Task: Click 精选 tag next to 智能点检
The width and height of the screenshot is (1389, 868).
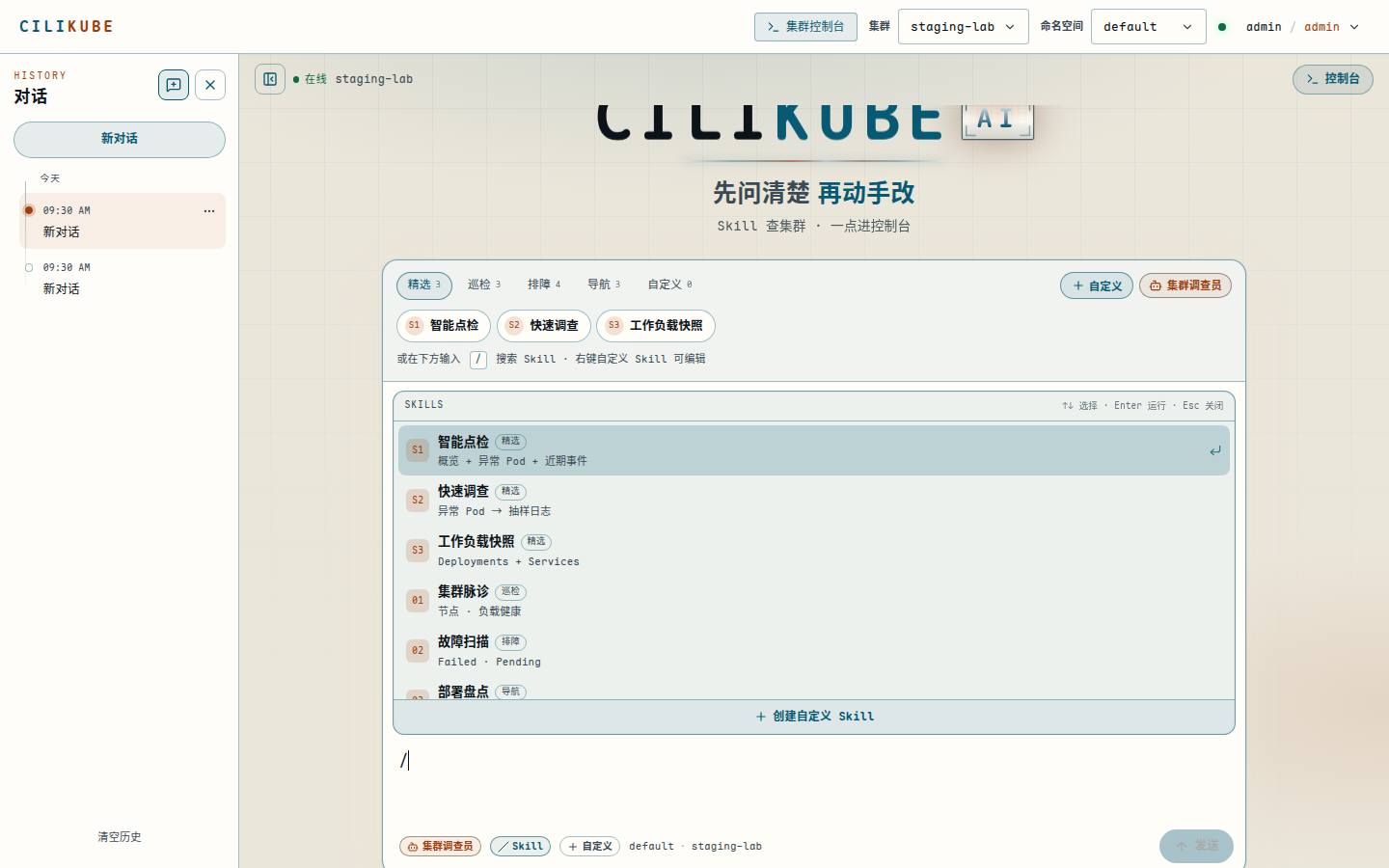Action: click(510, 442)
